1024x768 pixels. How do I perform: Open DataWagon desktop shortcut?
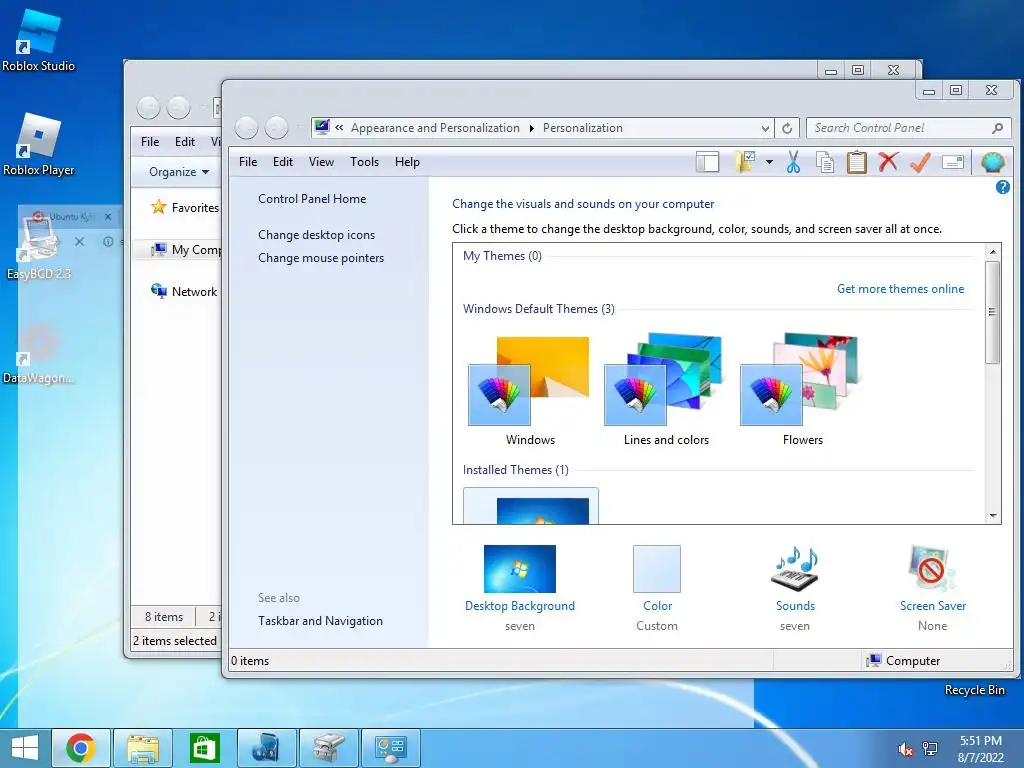click(39, 353)
